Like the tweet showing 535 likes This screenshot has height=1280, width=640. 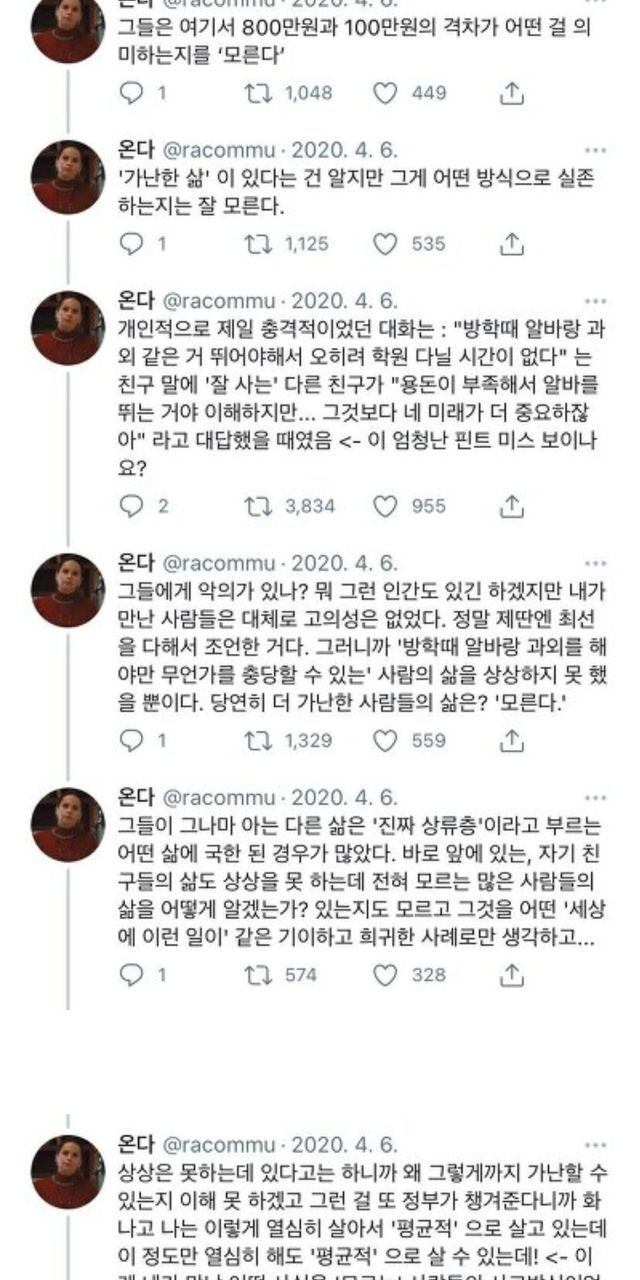(x=385, y=243)
